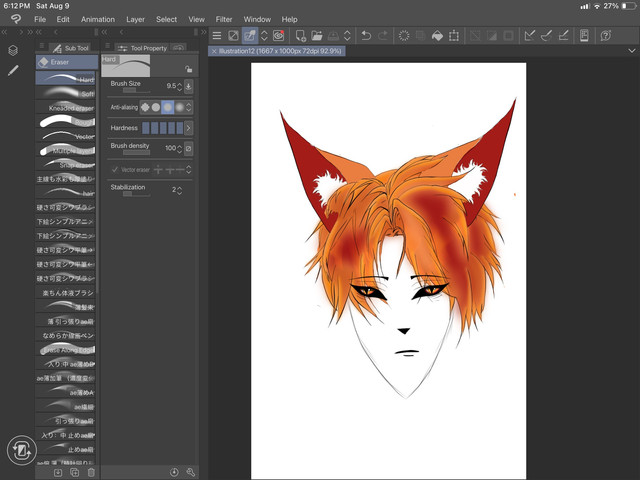The width and height of the screenshot is (640, 480).
Task: Tap the round quick-access button at bottom left
Action: click(21, 452)
